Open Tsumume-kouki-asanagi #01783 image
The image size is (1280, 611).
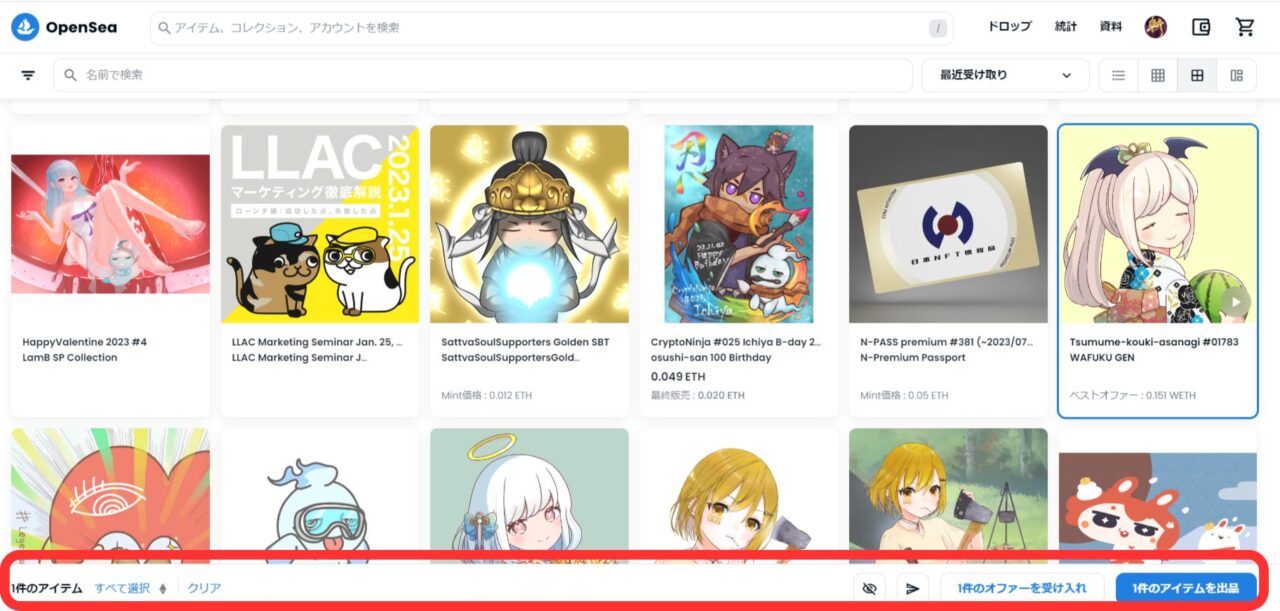[1158, 224]
